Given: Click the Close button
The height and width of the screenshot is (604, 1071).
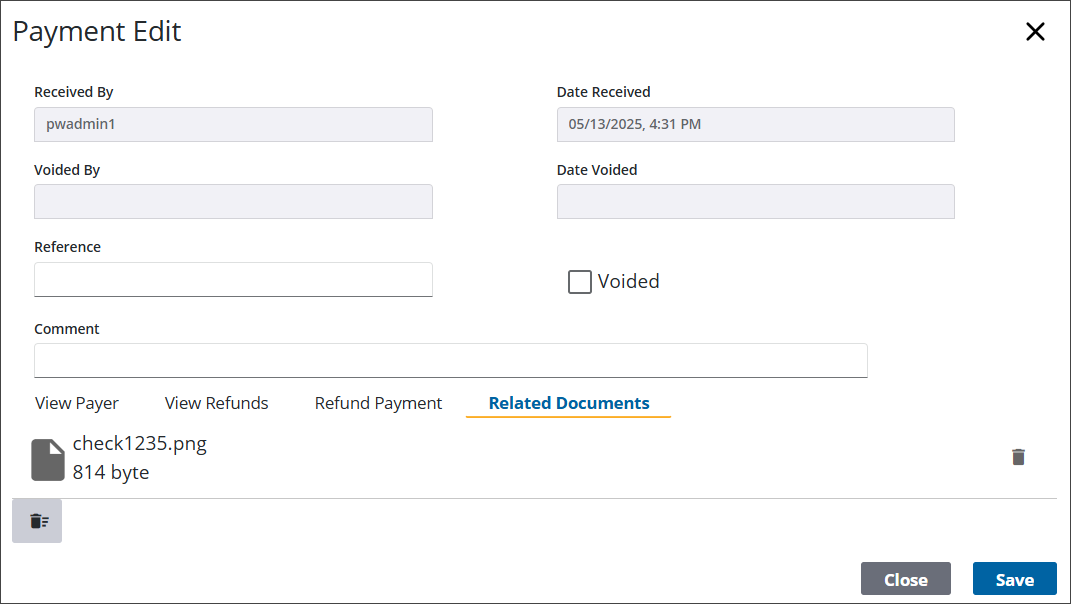Looking at the screenshot, I should pos(906,579).
